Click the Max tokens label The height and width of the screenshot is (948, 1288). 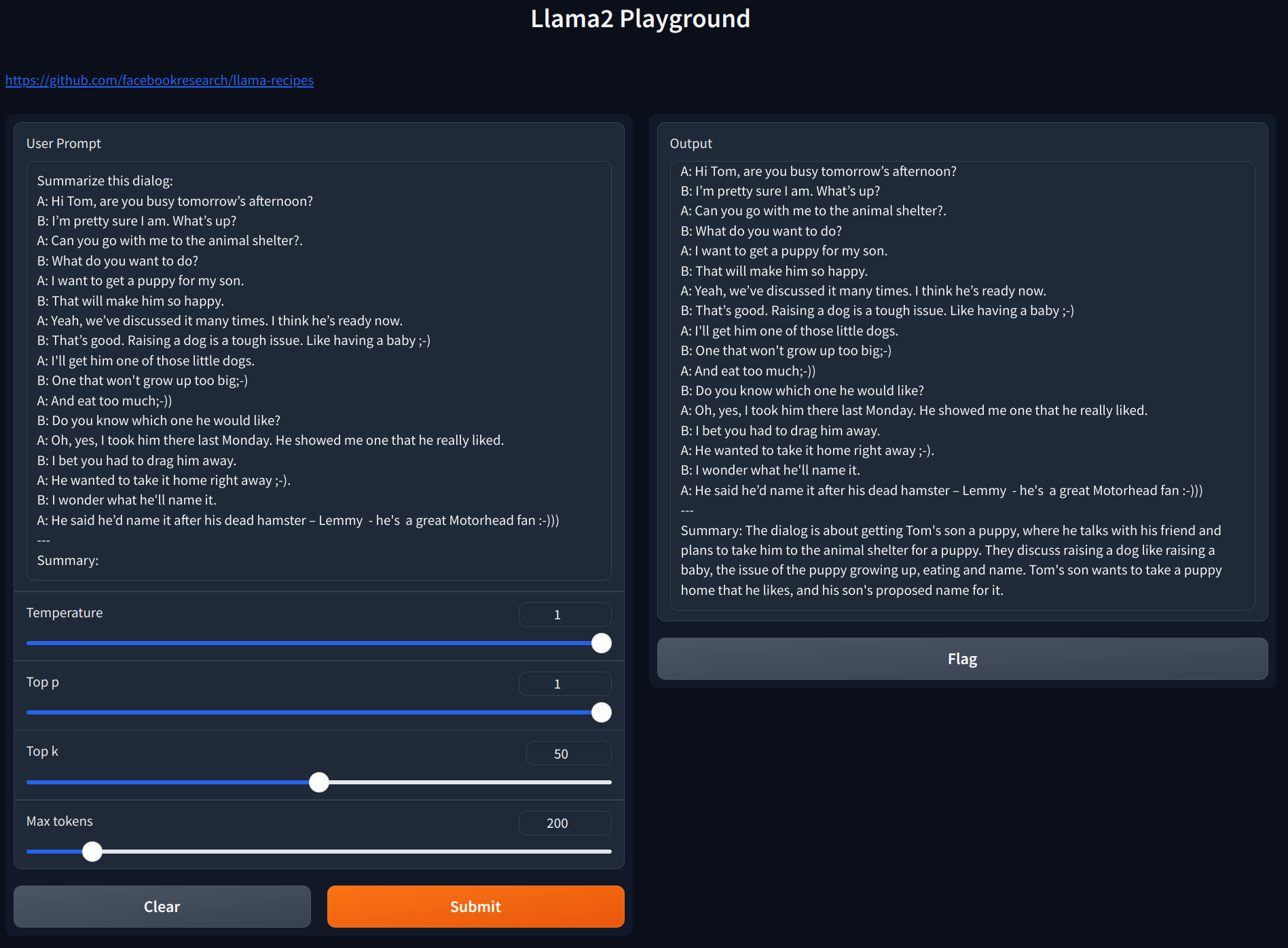pos(60,821)
